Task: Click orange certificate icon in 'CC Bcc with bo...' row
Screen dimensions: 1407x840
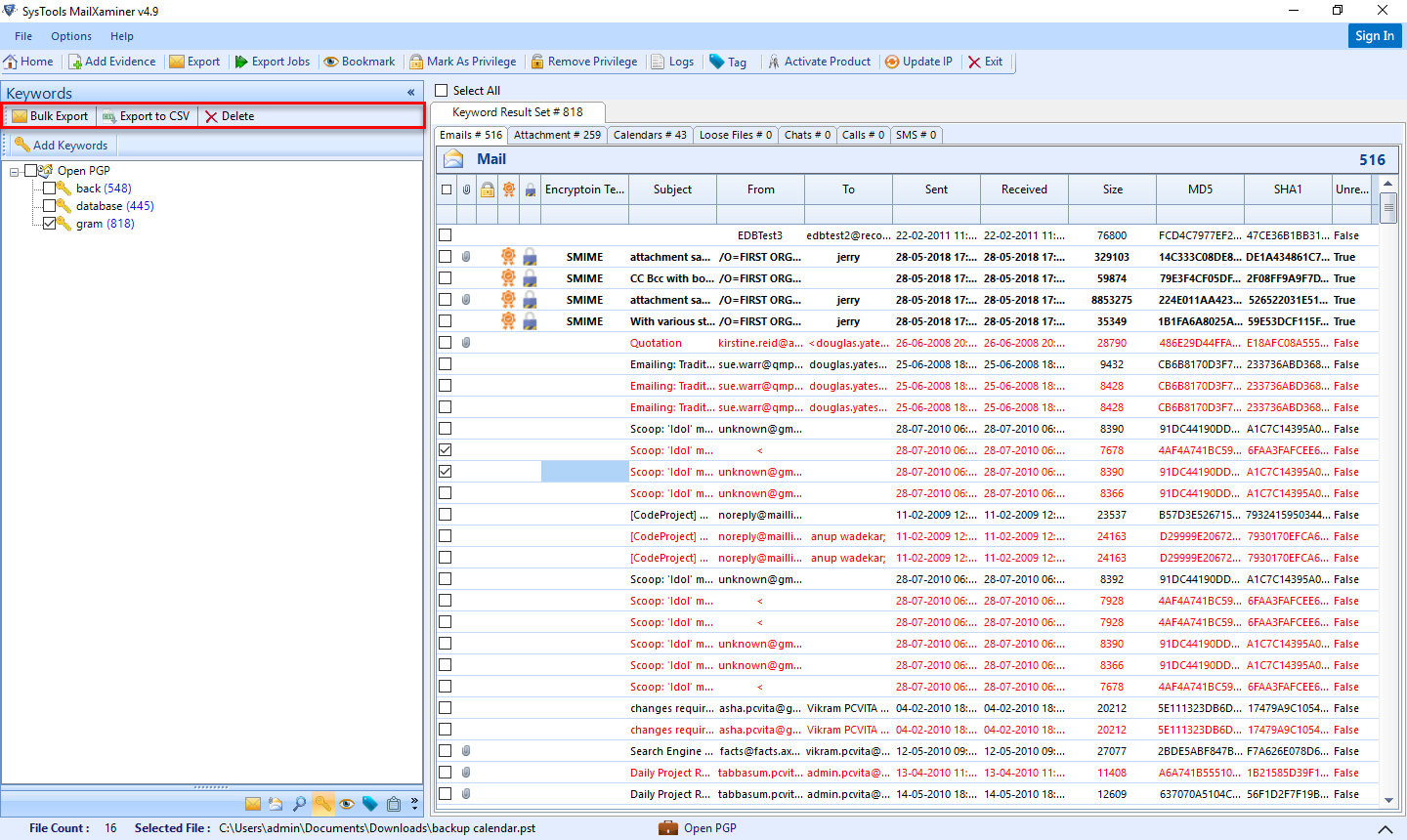Action: [x=508, y=278]
